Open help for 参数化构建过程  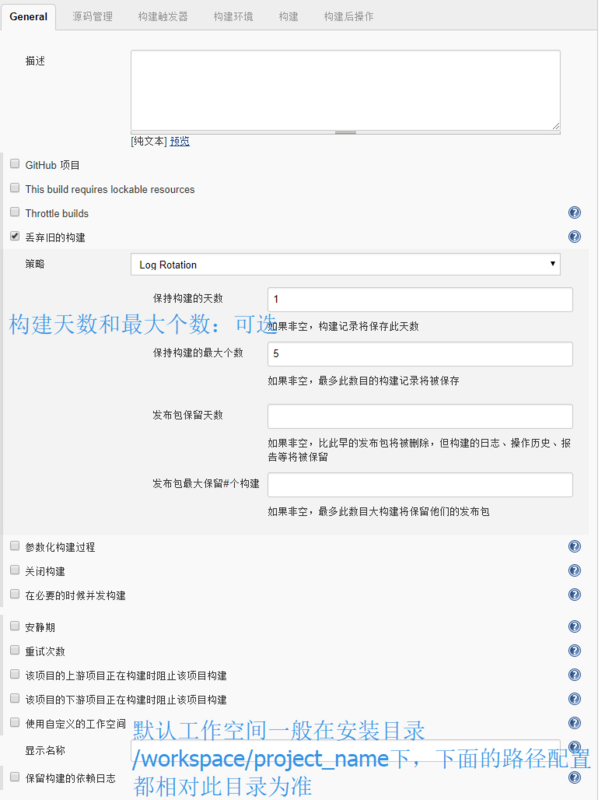[x=574, y=546]
